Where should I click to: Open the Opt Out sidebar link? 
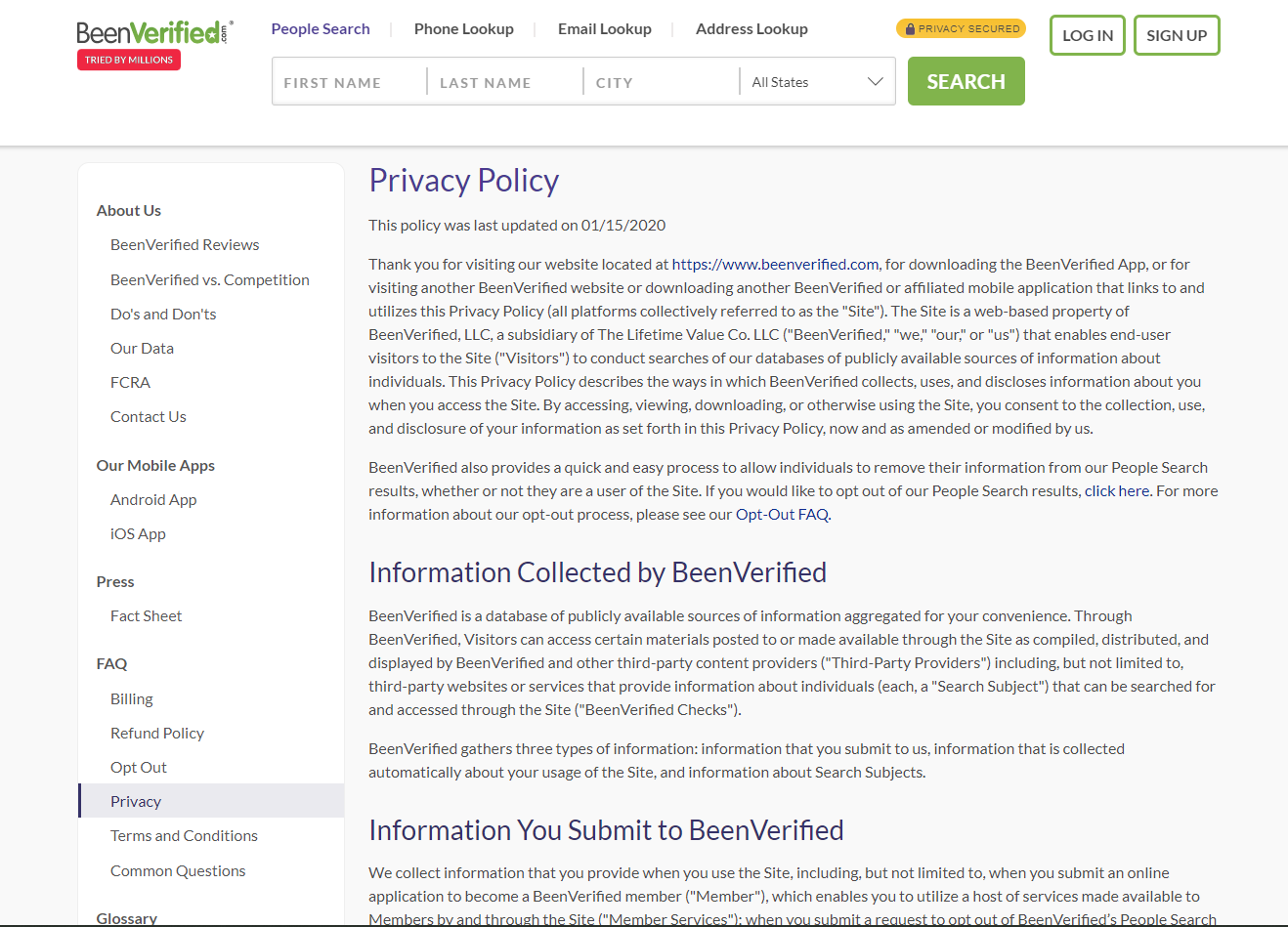tap(138, 767)
